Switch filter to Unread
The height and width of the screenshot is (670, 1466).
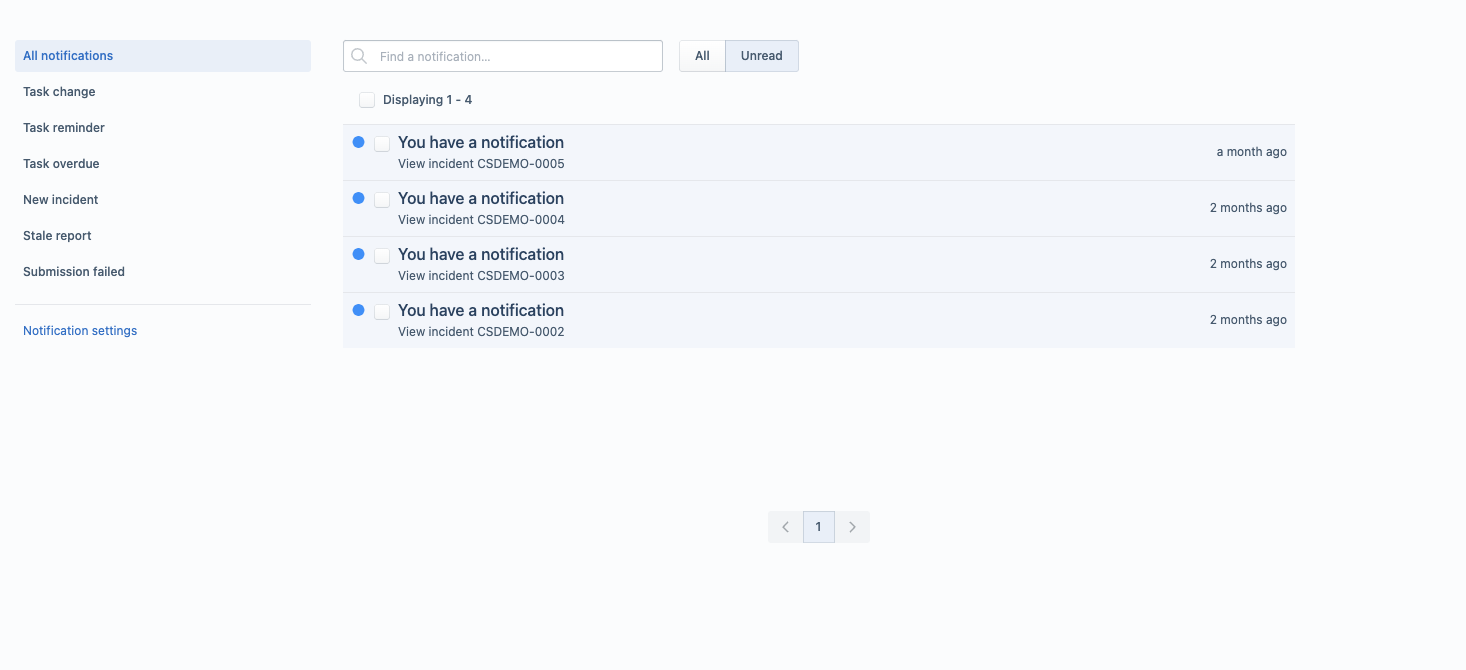[762, 56]
